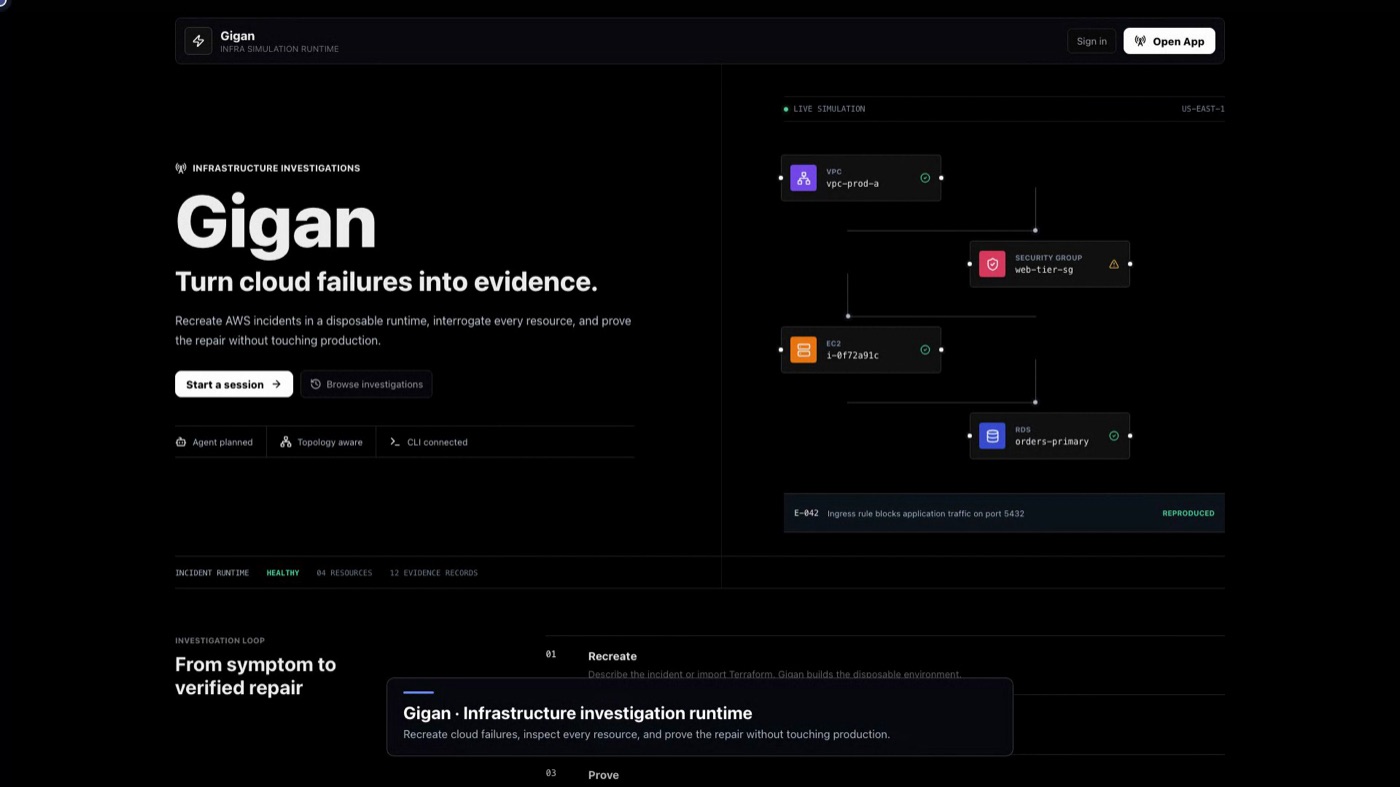
Task: Click the Sign in button
Action: click(1091, 41)
